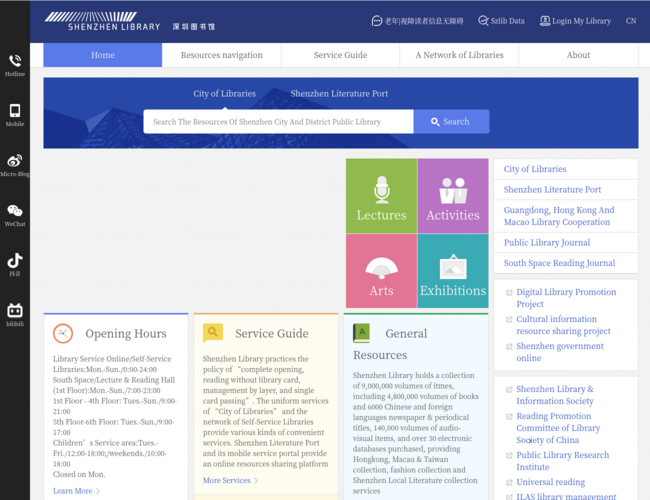Switch language using CN link
The height and width of the screenshot is (500, 650).
tap(631, 21)
